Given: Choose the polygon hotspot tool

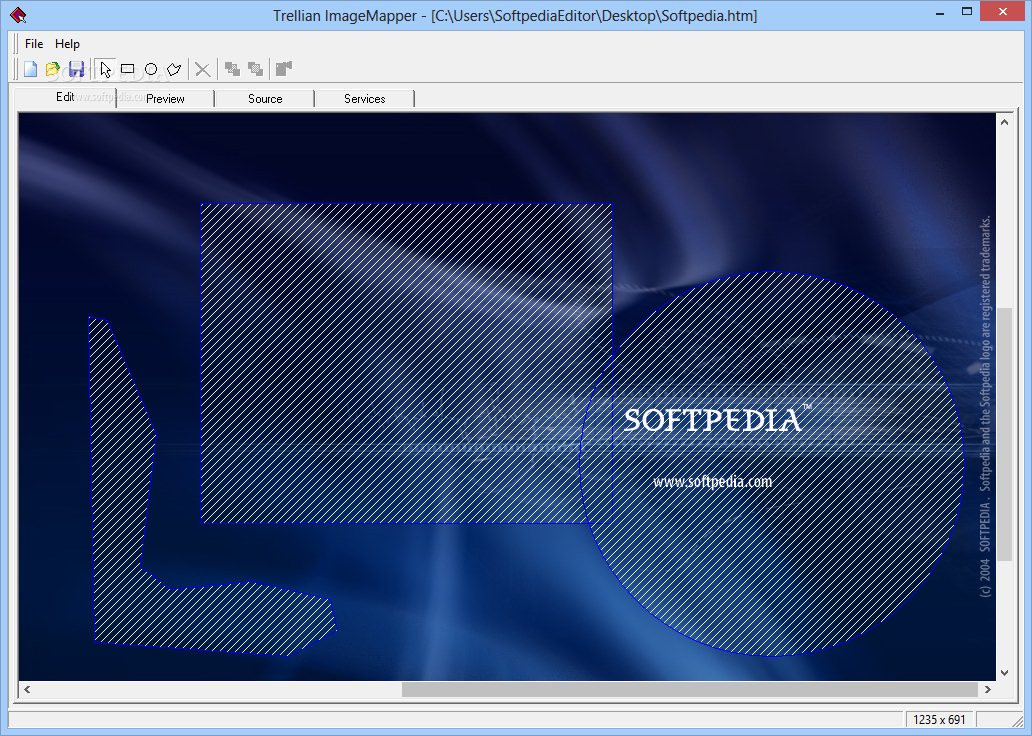Looking at the screenshot, I should click(x=174, y=69).
